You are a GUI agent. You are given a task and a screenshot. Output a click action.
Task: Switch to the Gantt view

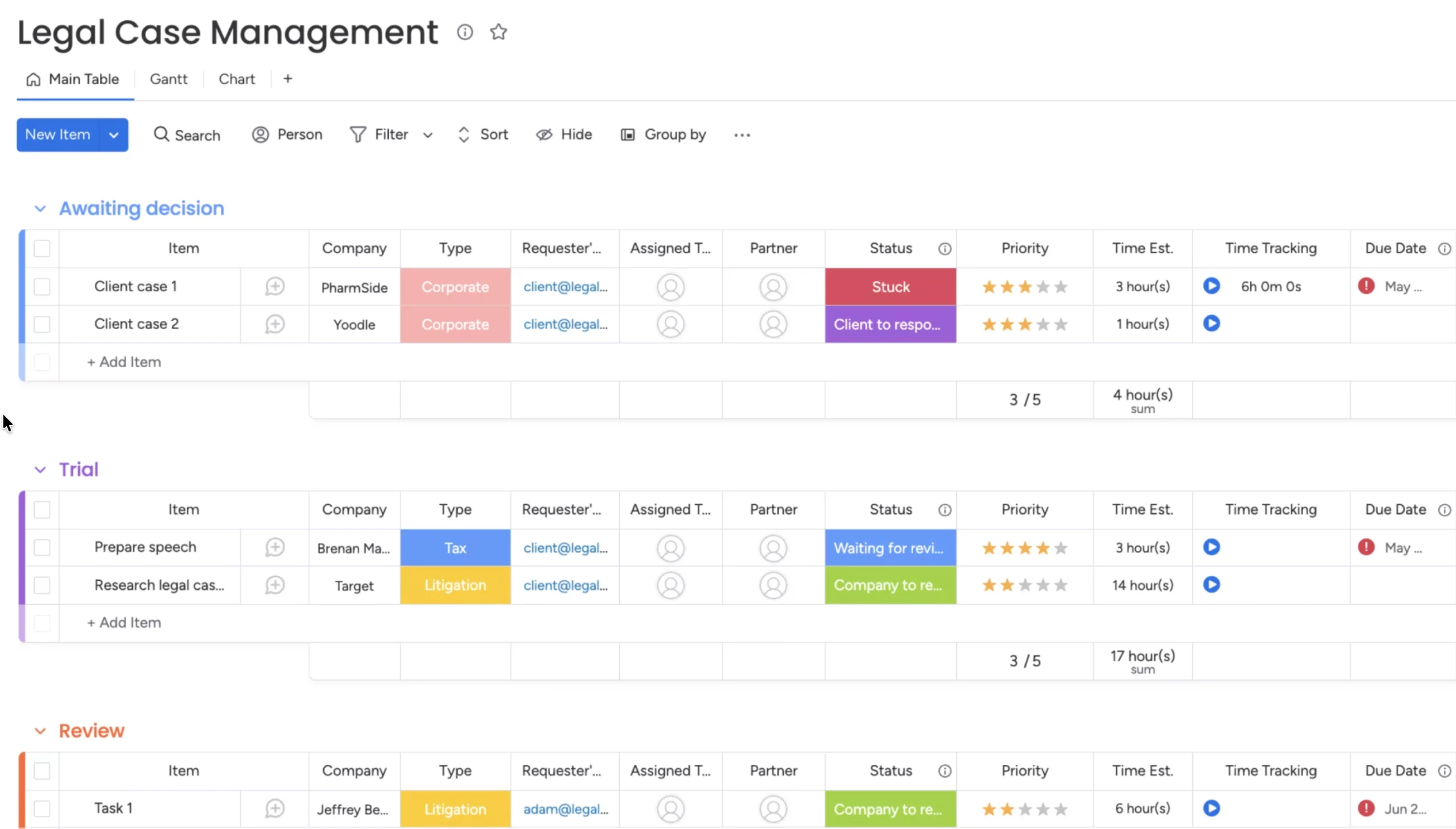coord(168,79)
